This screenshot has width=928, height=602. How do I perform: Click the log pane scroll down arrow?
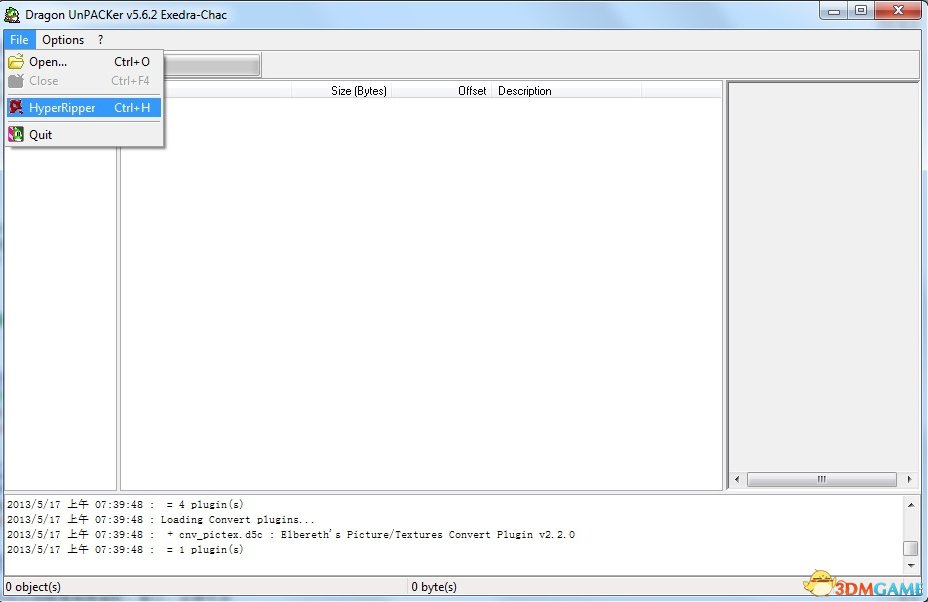(911, 566)
